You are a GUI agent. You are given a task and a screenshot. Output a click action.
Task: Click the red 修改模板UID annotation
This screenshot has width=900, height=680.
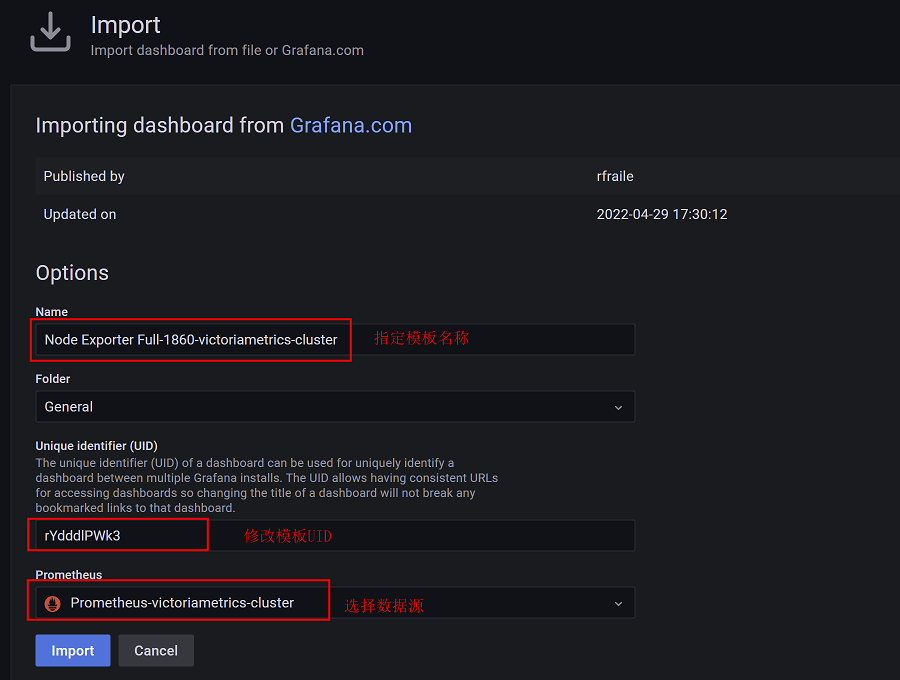pos(288,536)
